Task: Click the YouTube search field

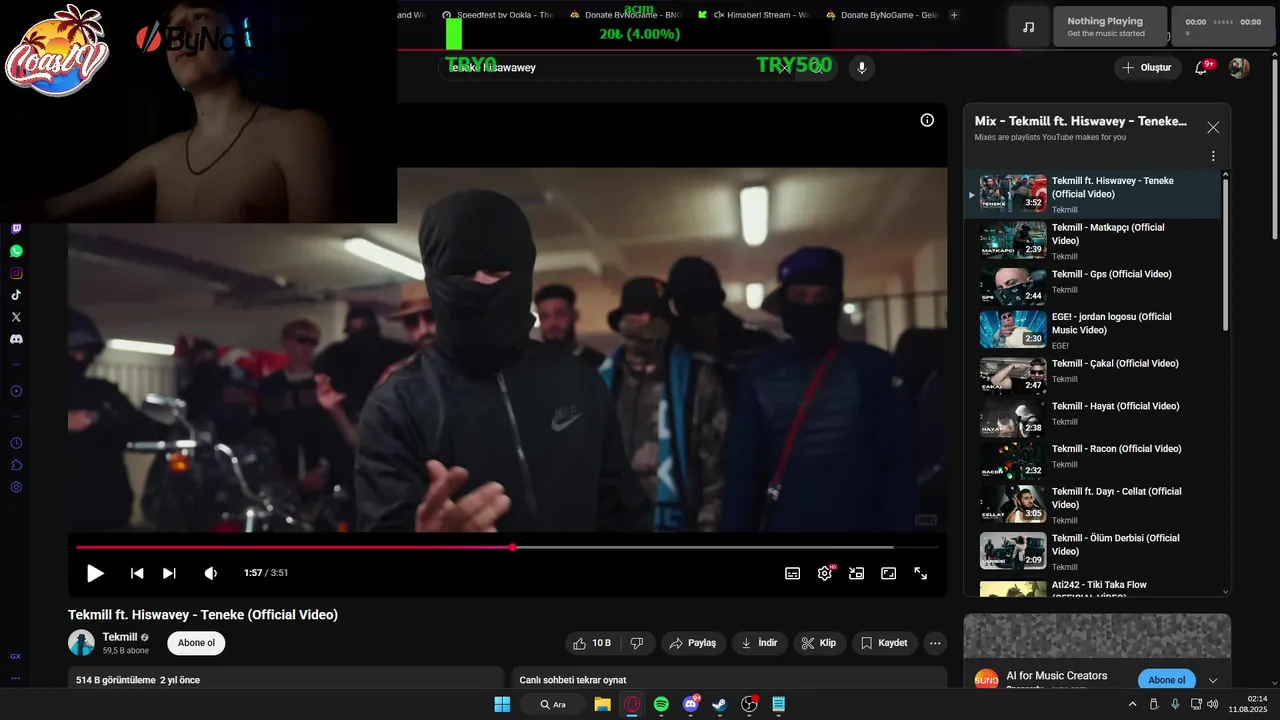Action: [x=620, y=67]
